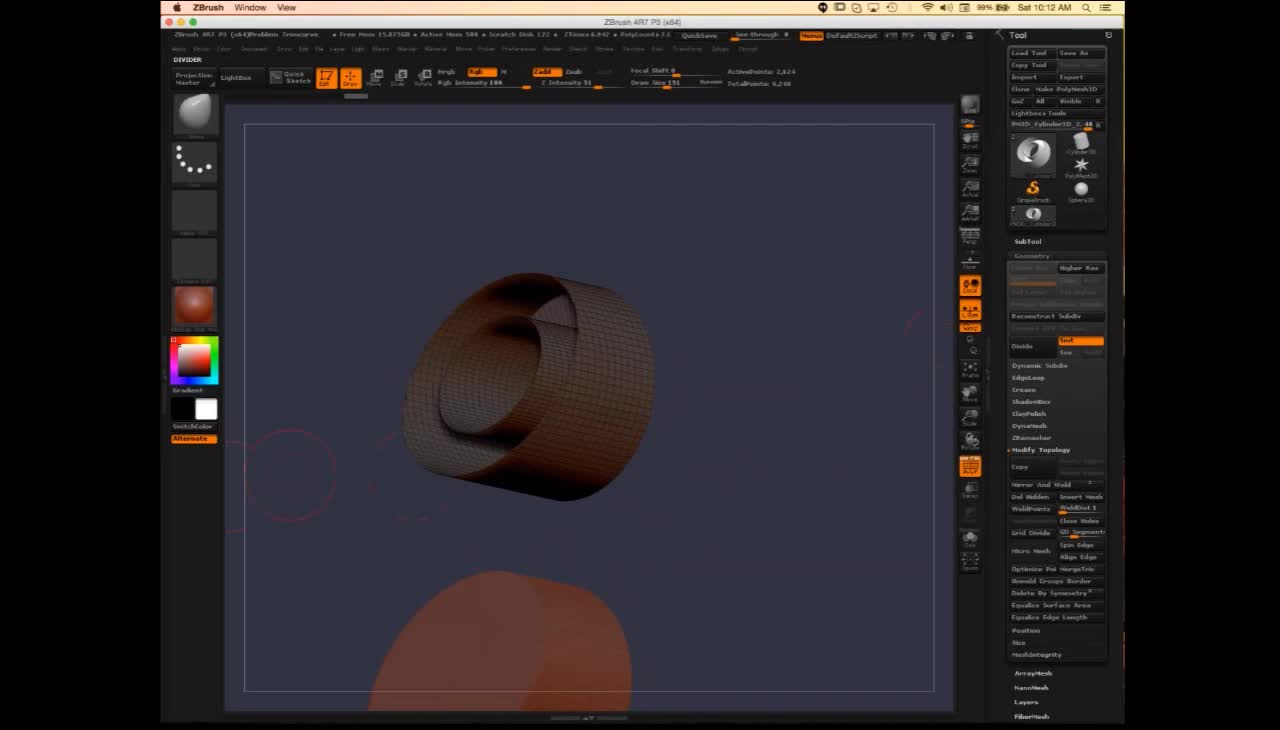The width and height of the screenshot is (1280, 730).
Task: Click the Import button in Tool panel
Action: coord(1033,77)
